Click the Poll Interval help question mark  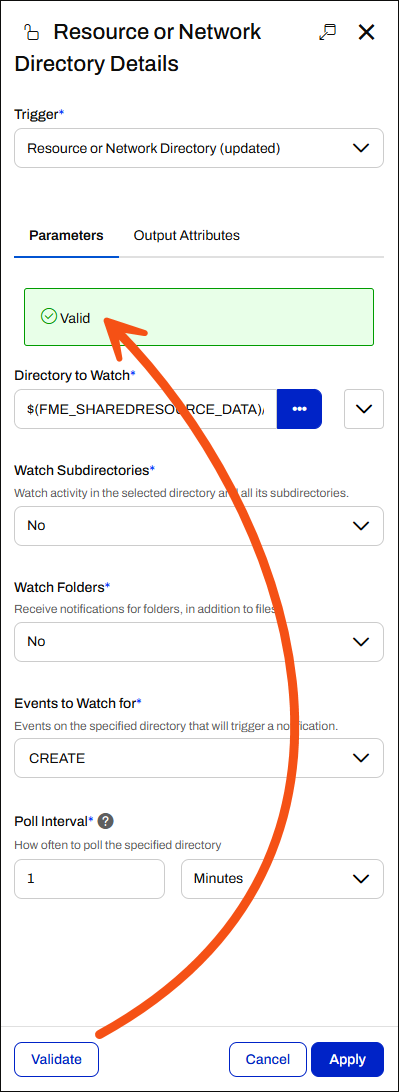pos(105,821)
